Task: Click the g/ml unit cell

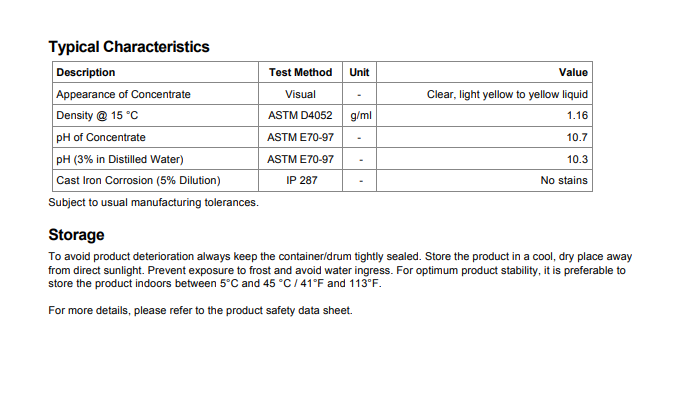Action: pos(360,116)
